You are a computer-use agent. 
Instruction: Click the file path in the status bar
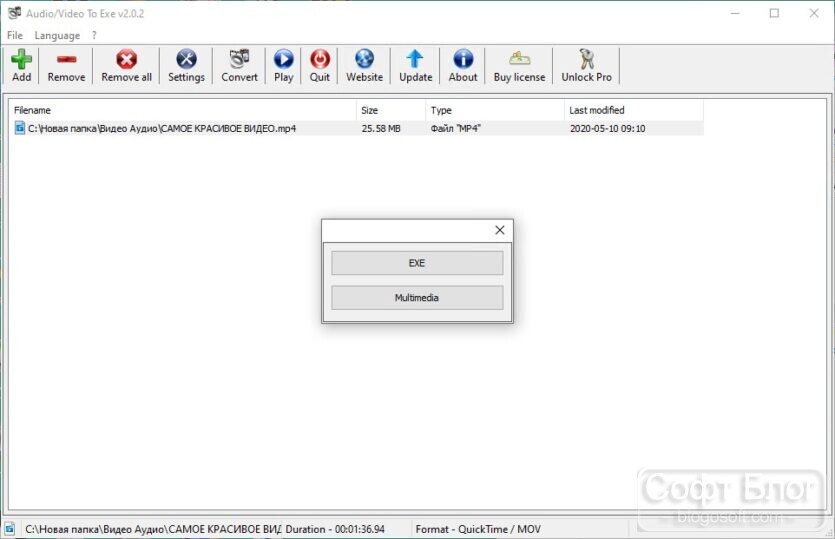[153, 529]
